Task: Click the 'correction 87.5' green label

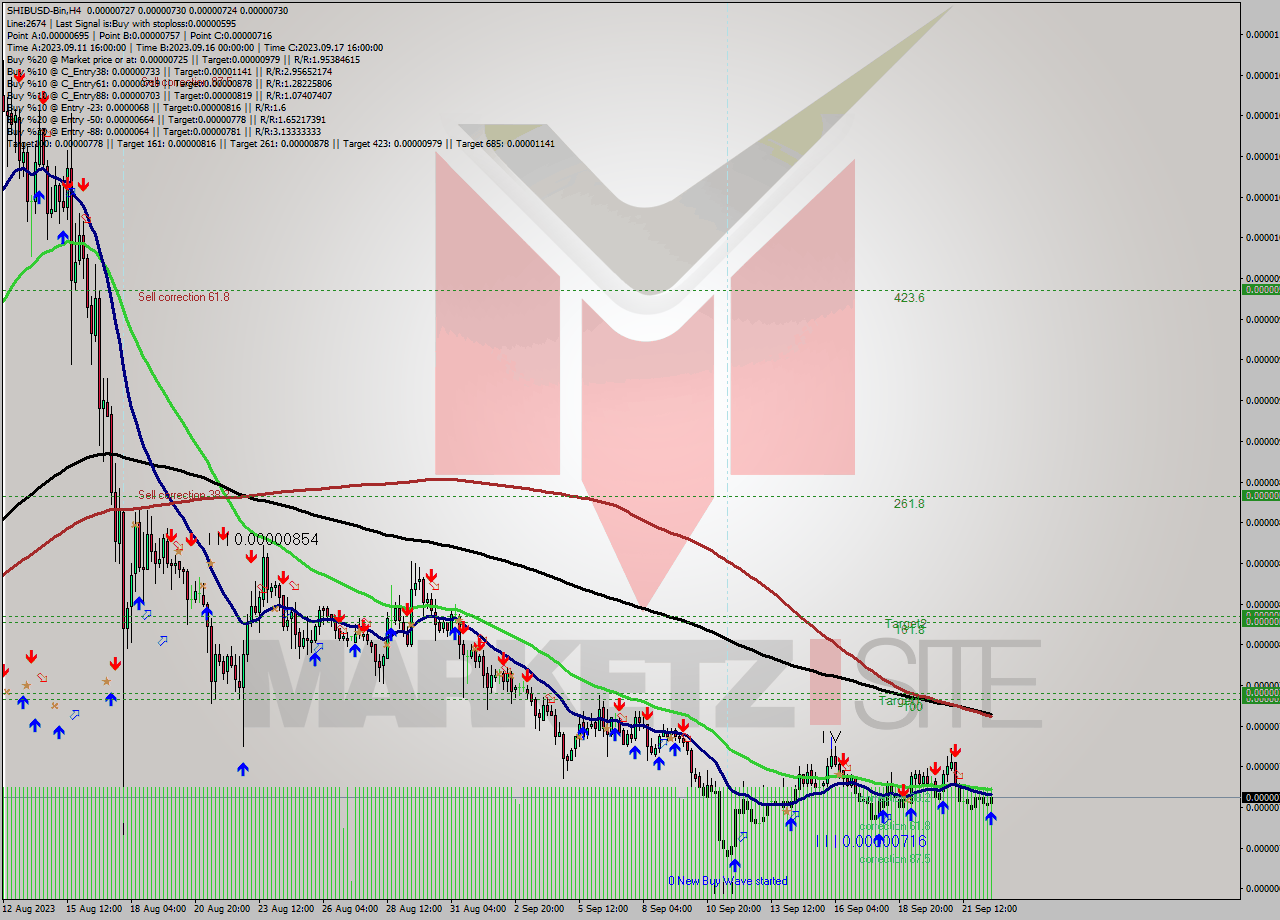Action: tap(895, 859)
